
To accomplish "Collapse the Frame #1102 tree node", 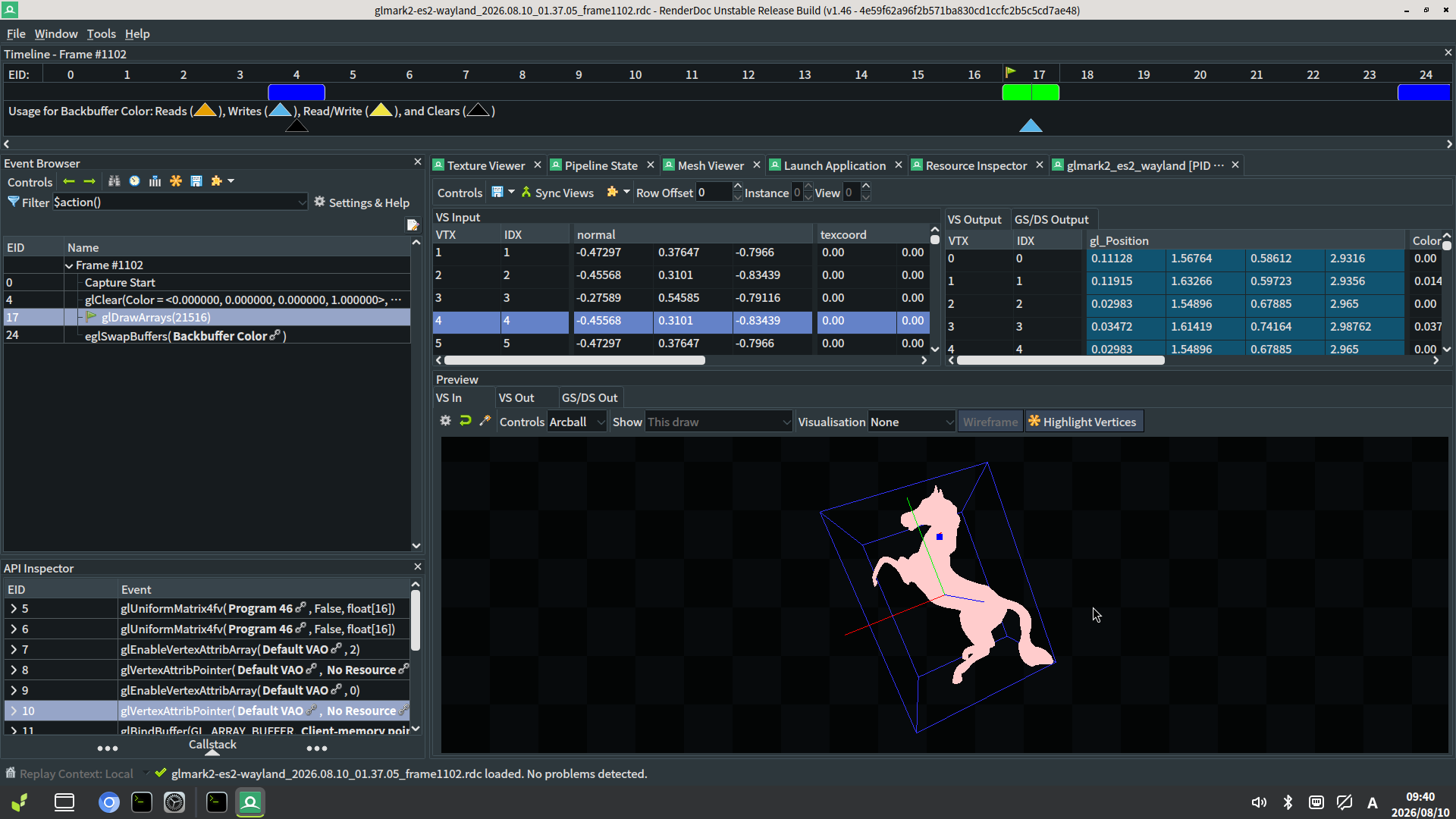I will click(x=70, y=265).
